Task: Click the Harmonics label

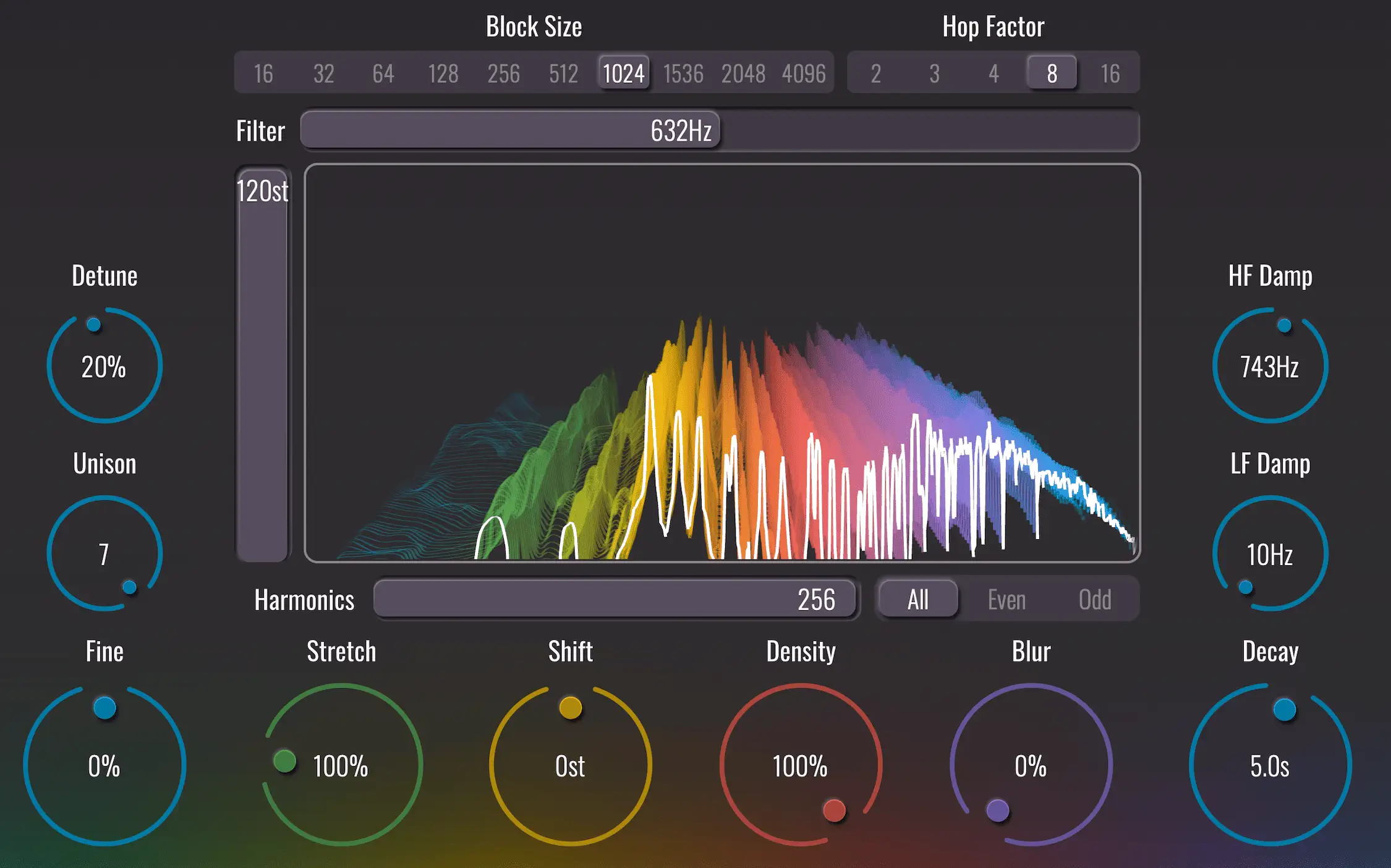Action: [x=304, y=600]
